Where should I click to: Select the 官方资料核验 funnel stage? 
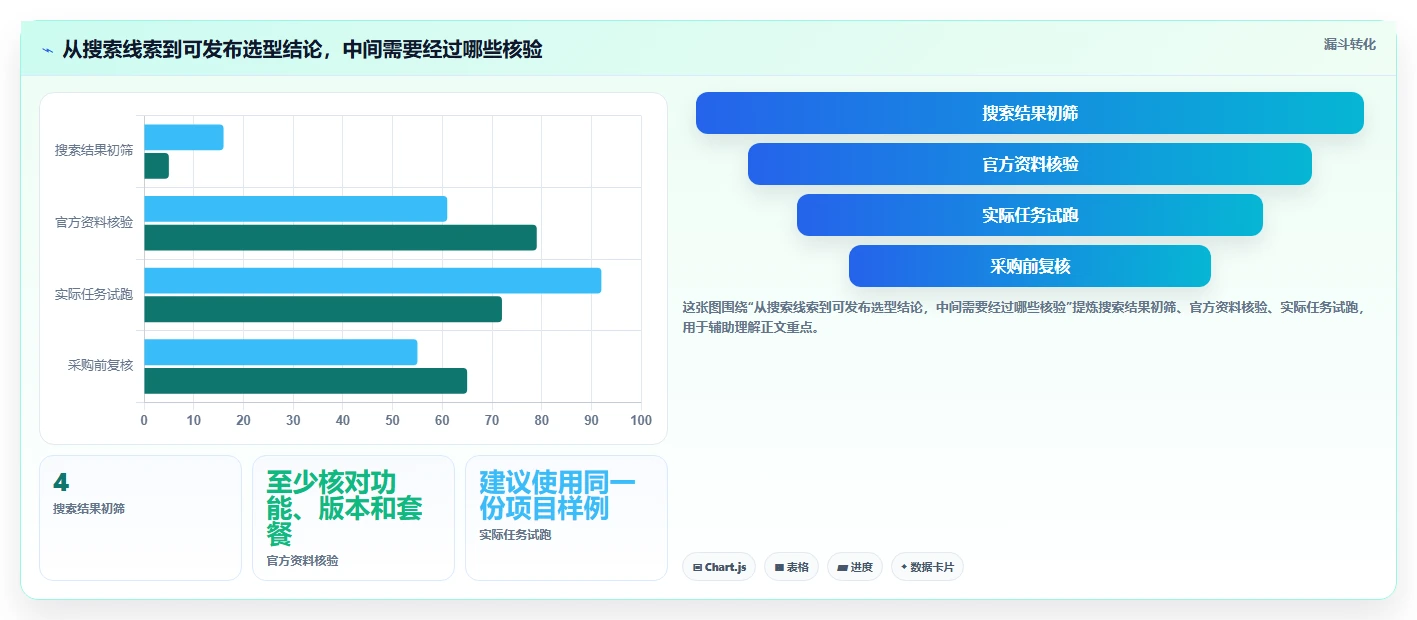click(1030, 164)
